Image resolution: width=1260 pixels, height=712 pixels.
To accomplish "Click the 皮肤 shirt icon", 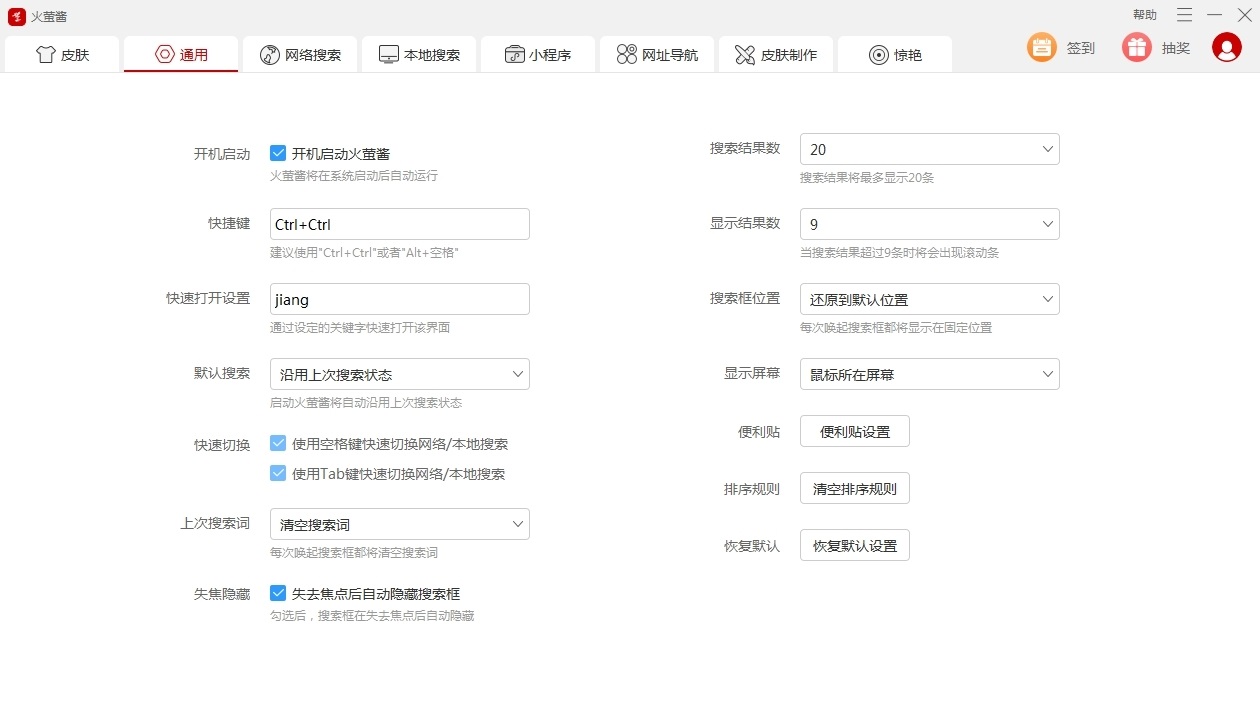I will tap(46, 55).
